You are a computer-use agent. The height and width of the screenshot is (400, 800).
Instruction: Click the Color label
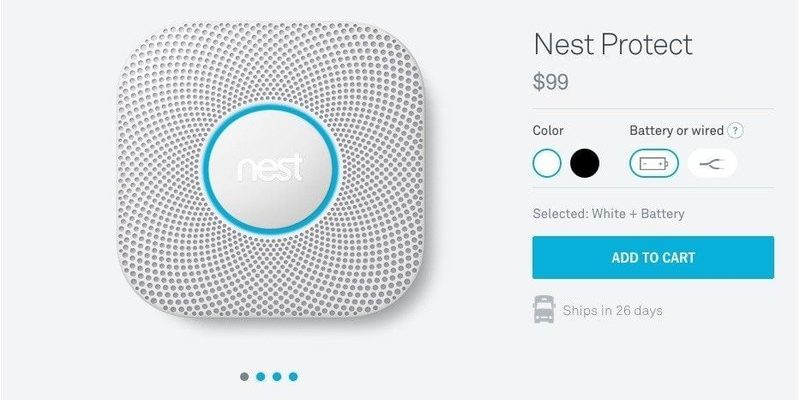(x=548, y=131)
